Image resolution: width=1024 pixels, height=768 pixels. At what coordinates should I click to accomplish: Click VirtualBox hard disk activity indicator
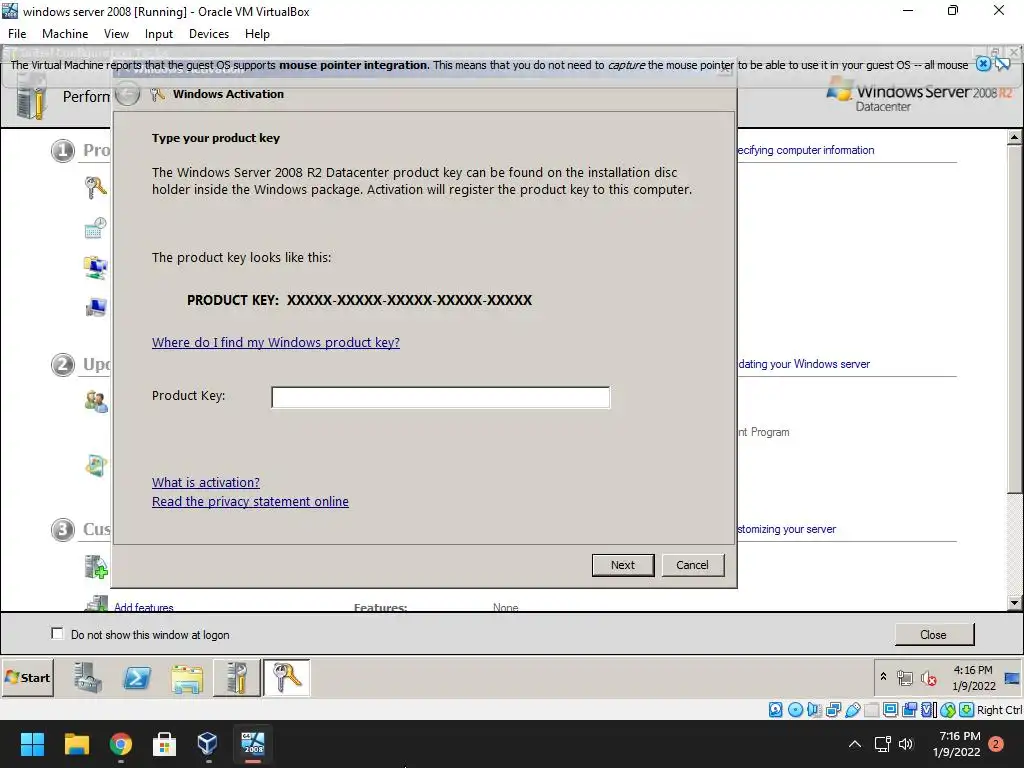(775, 710)
